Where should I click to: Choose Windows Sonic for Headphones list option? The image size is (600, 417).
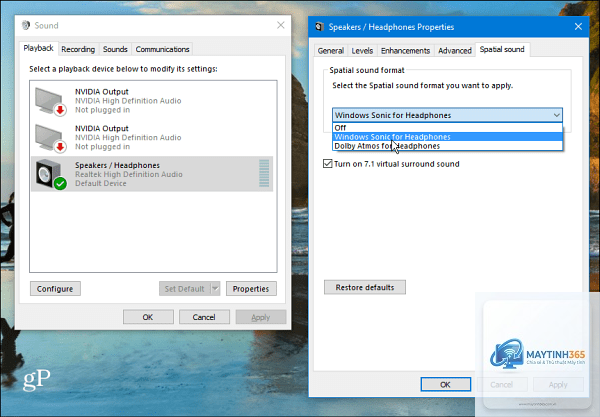coord(447,137)
